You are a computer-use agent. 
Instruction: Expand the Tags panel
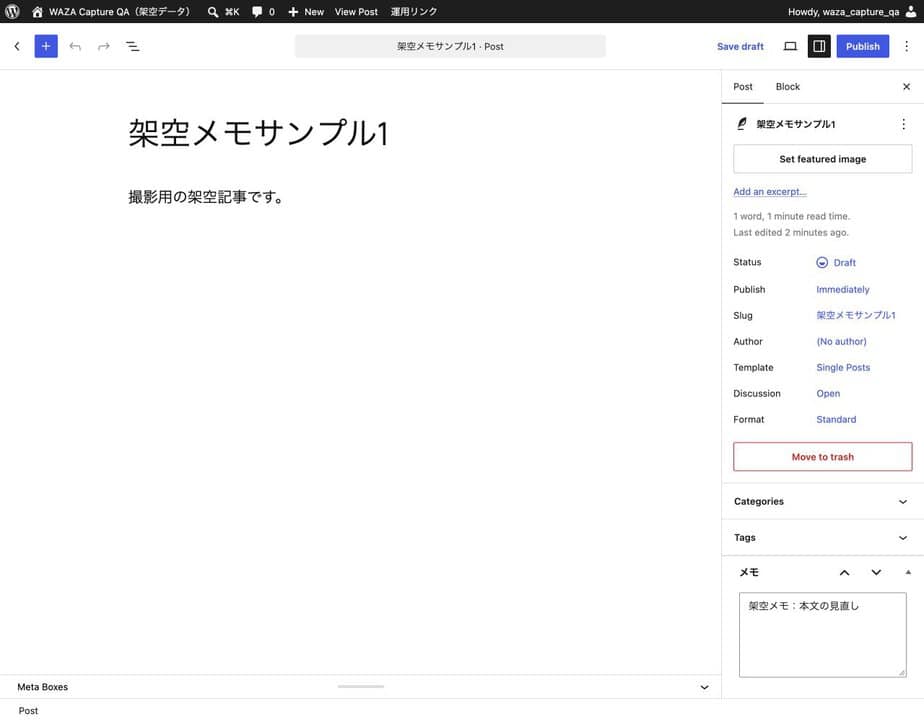(823, 538)
